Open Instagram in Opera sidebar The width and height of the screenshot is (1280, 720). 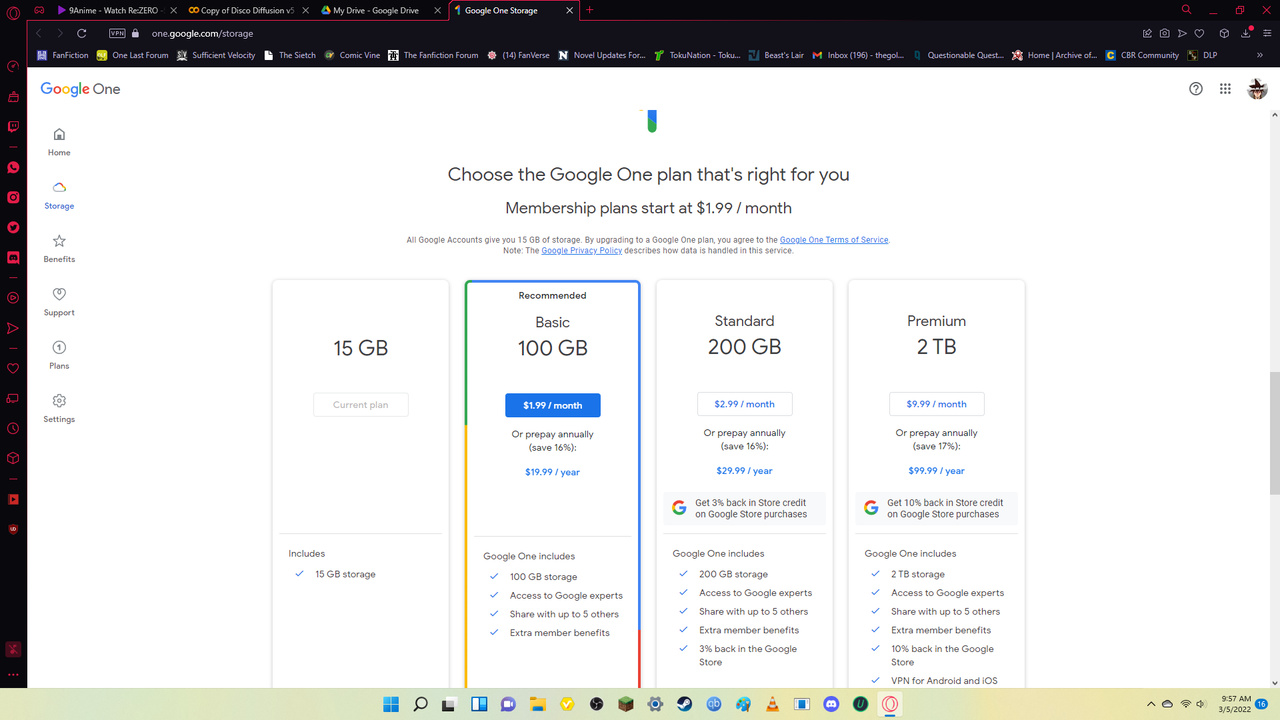click(13, 197)
